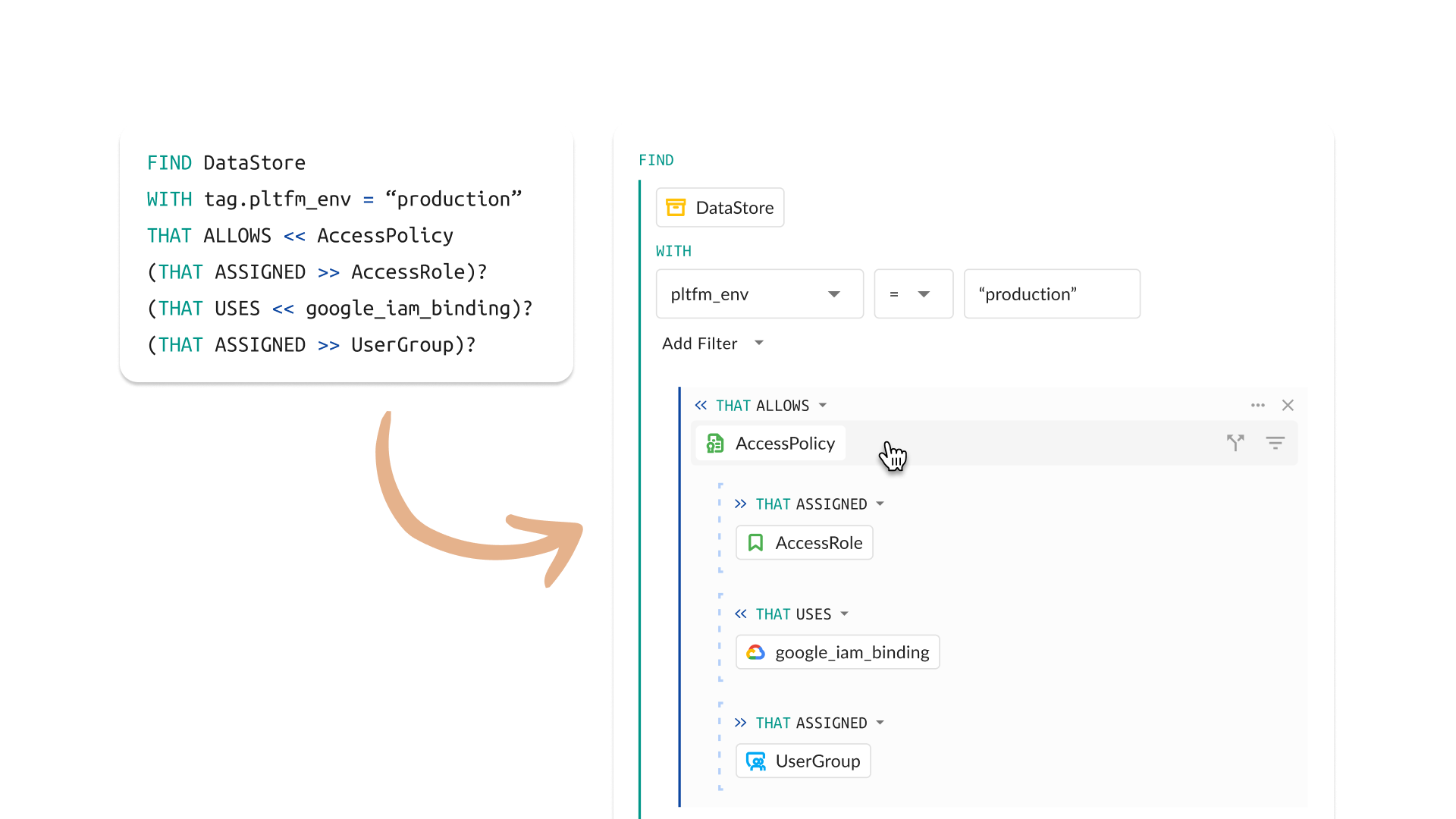Screen dimensions: 1456x819
Task: Toggle direction arrows before THAT ALLOWS
Action: (x=701, y=406)
